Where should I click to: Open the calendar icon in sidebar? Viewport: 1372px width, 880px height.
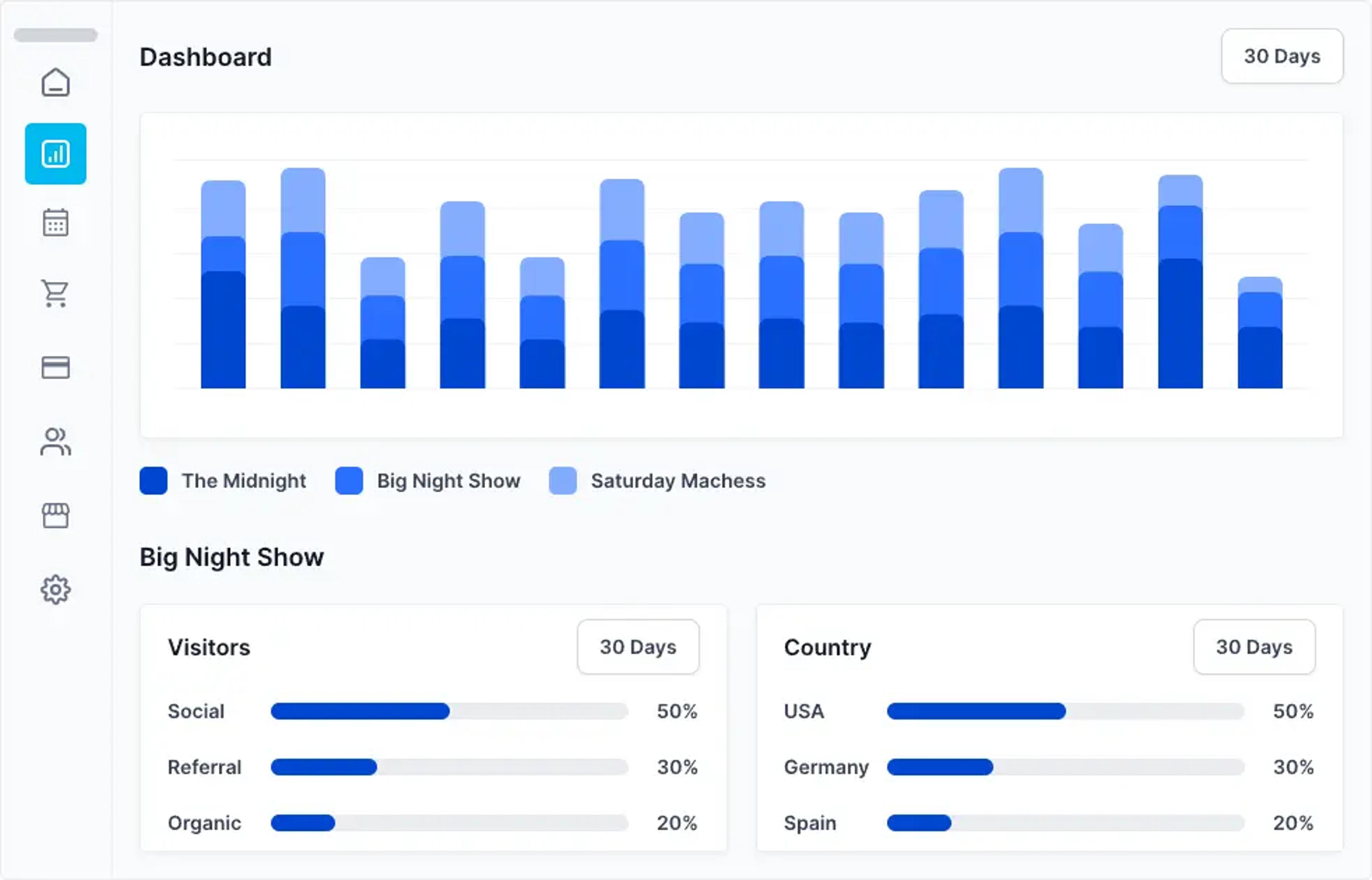pos(55,222)
